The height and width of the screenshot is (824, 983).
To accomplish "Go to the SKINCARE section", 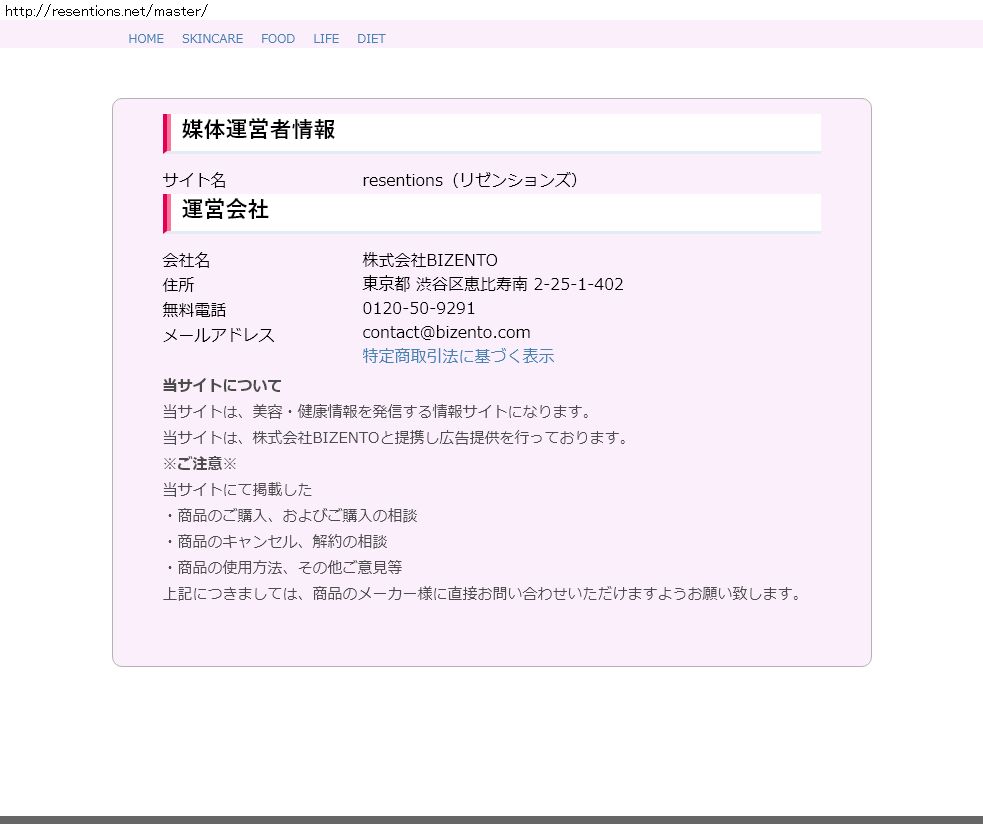I will 212,39.
